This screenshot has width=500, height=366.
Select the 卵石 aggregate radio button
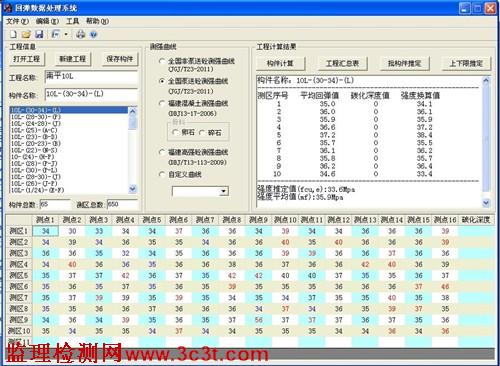(175, 133)
